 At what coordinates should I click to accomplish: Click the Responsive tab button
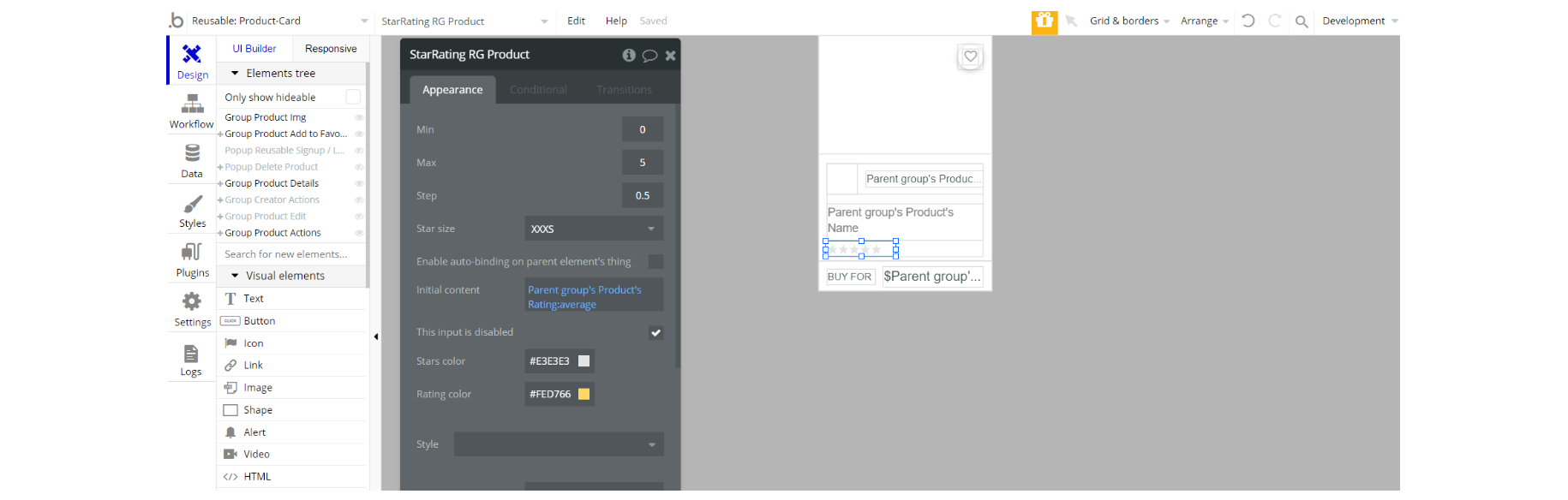tap(331, 49)
